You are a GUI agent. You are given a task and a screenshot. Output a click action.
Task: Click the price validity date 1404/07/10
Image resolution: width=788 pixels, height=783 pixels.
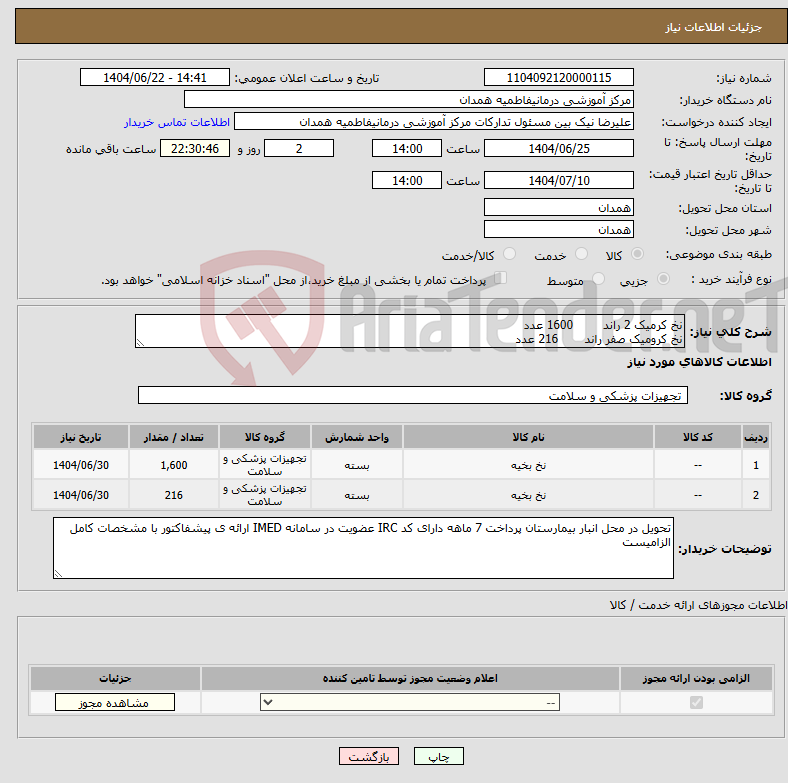tap(558, 180)
